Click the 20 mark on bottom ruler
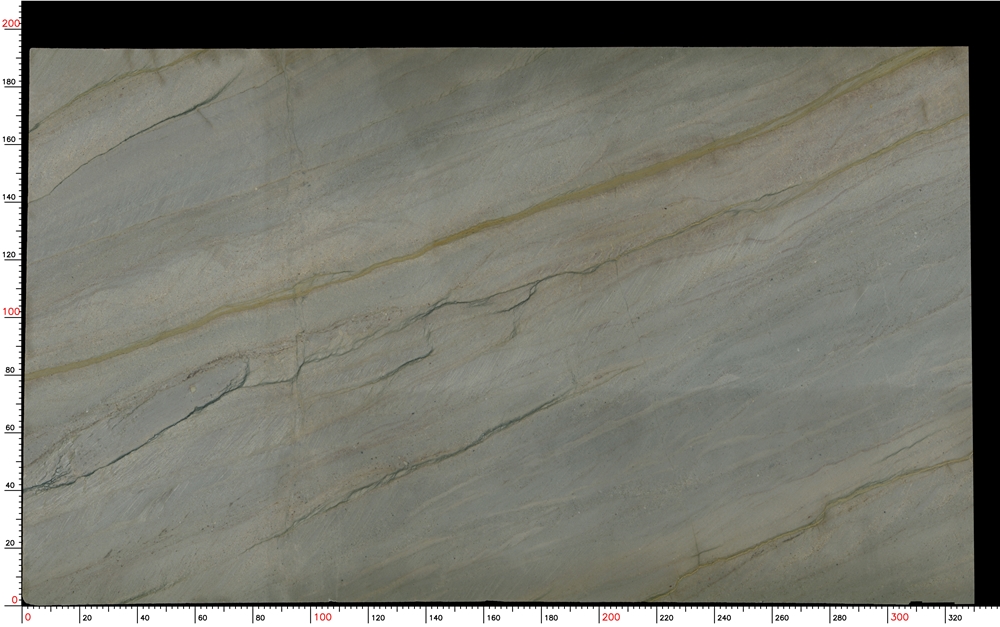This screenshot has height=627, width=1000. (89, 618)
